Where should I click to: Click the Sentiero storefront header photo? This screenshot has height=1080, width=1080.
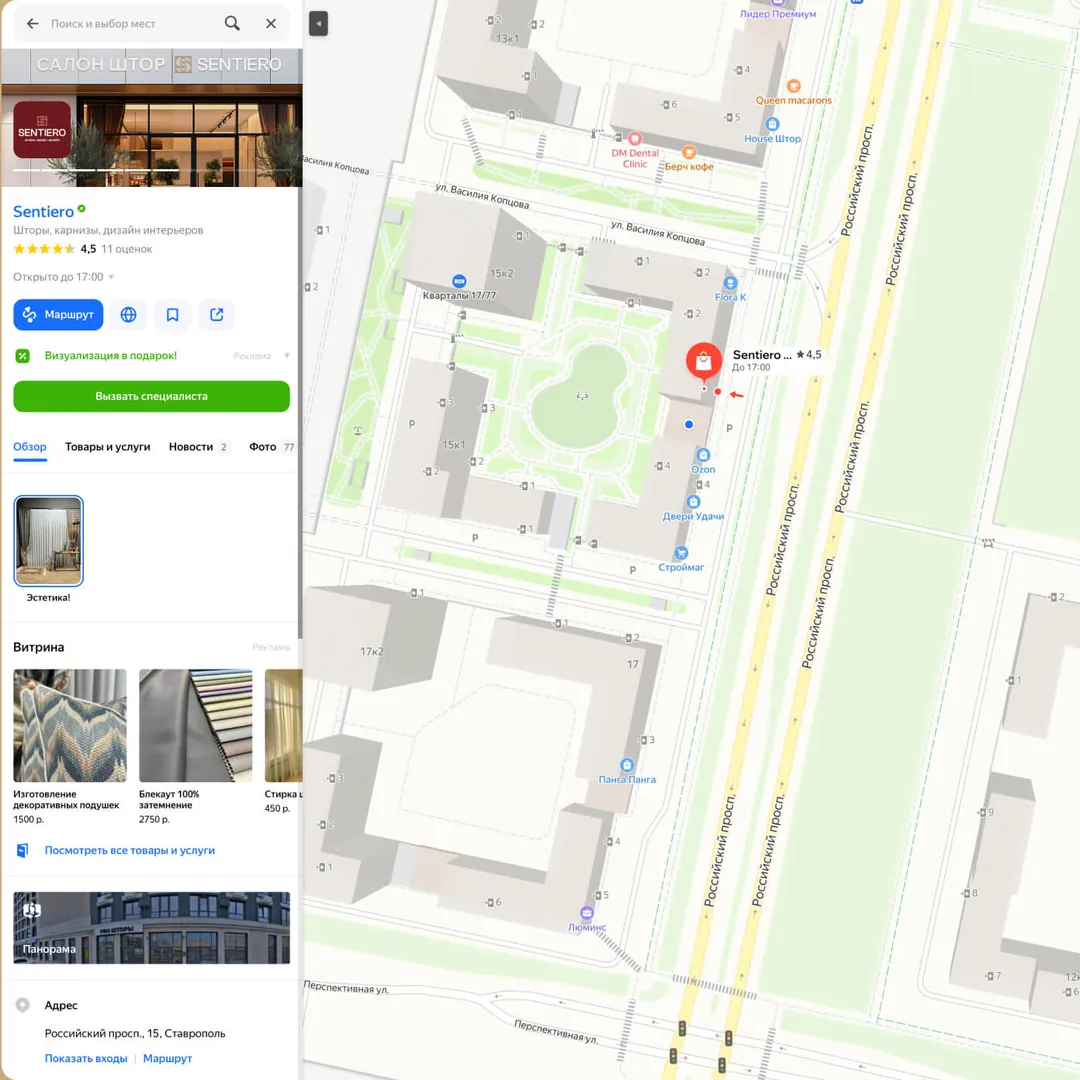click(152, 118)
